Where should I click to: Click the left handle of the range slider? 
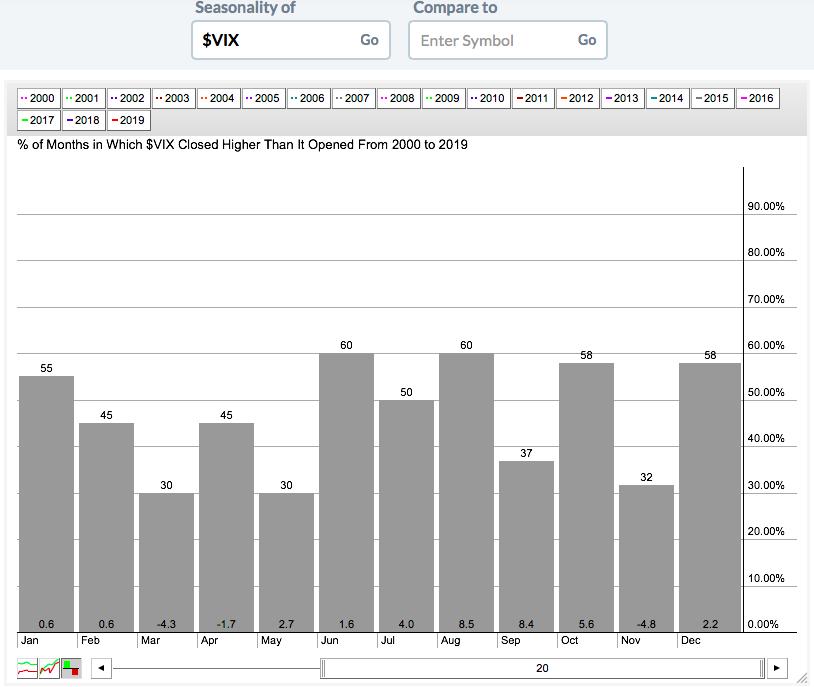(322, 668)
